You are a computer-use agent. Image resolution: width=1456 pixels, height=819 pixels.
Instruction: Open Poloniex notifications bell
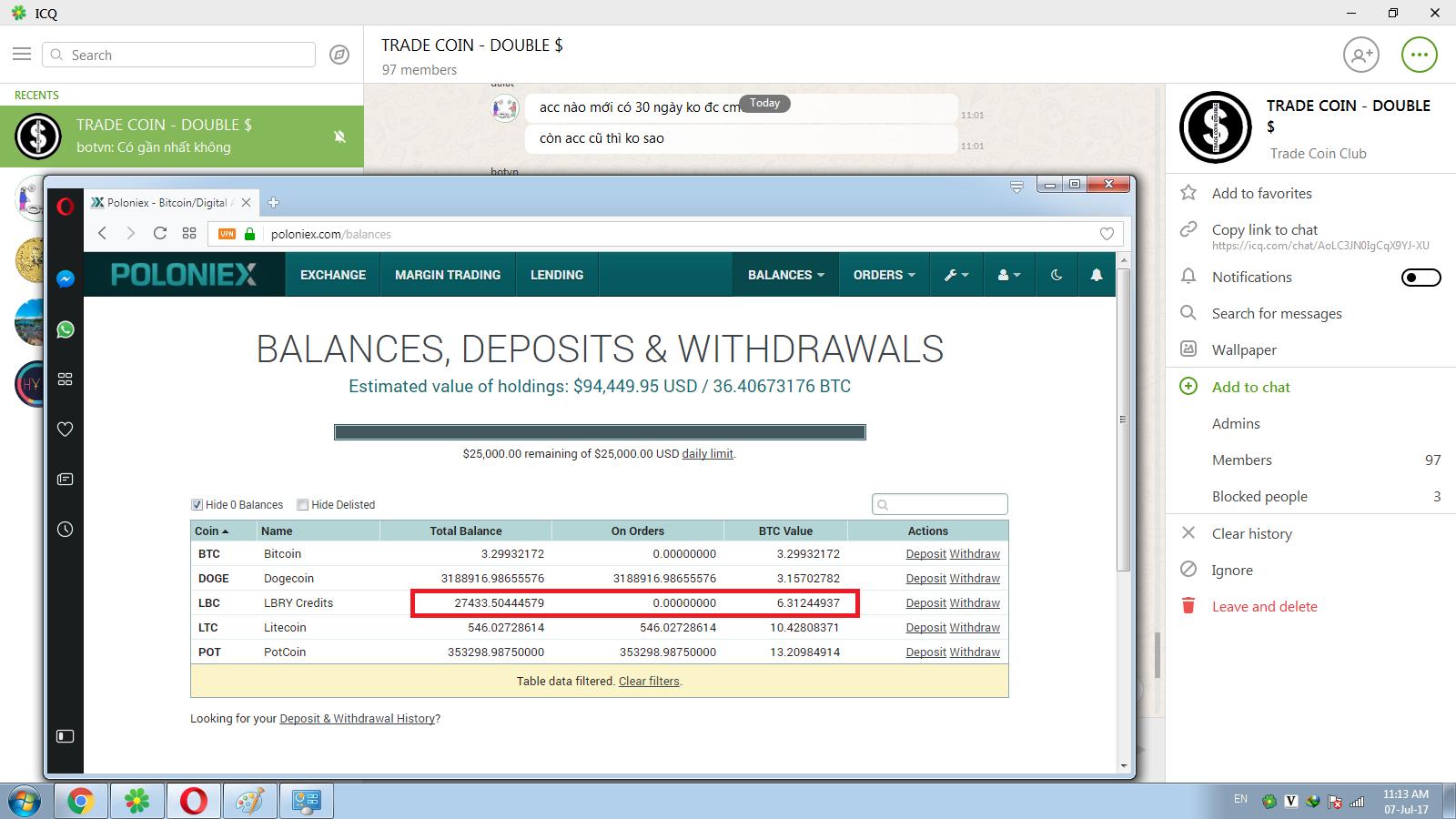[x=1097, y=275]
